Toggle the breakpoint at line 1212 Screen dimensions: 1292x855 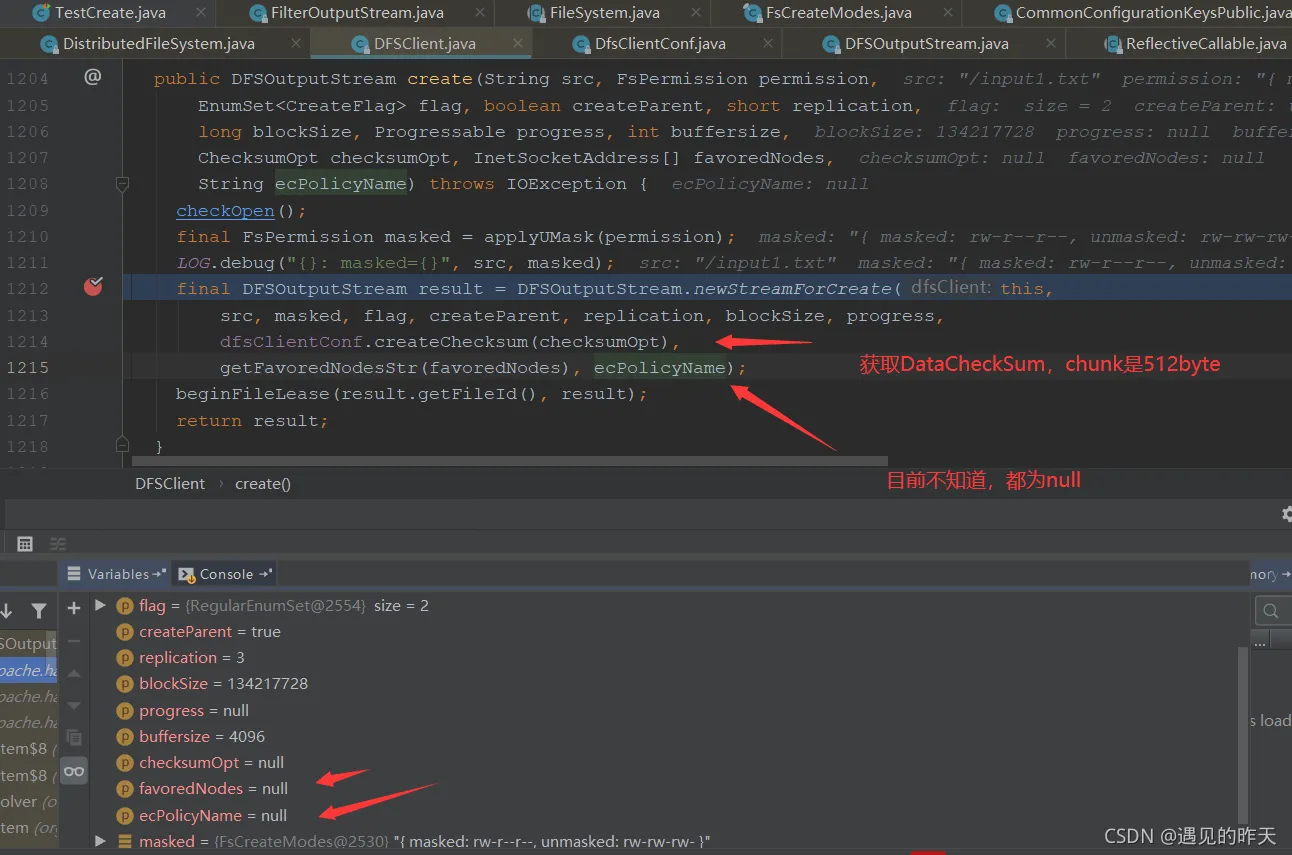pos(93,288)
